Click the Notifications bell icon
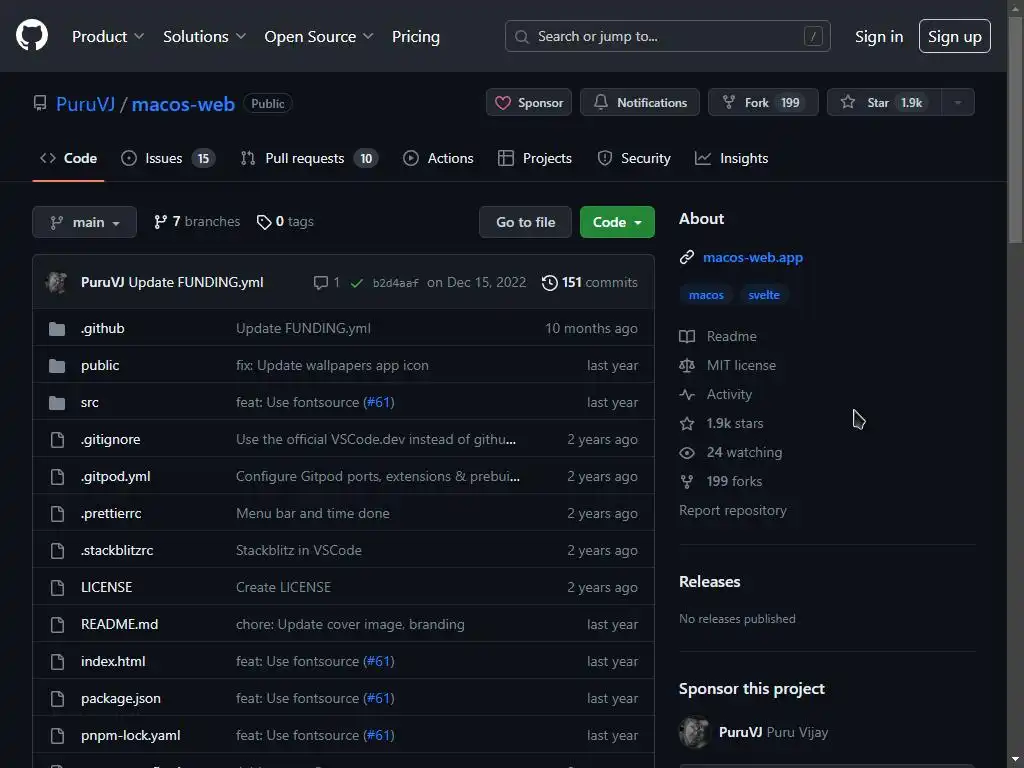1024x768 pixels. [601, 103]
